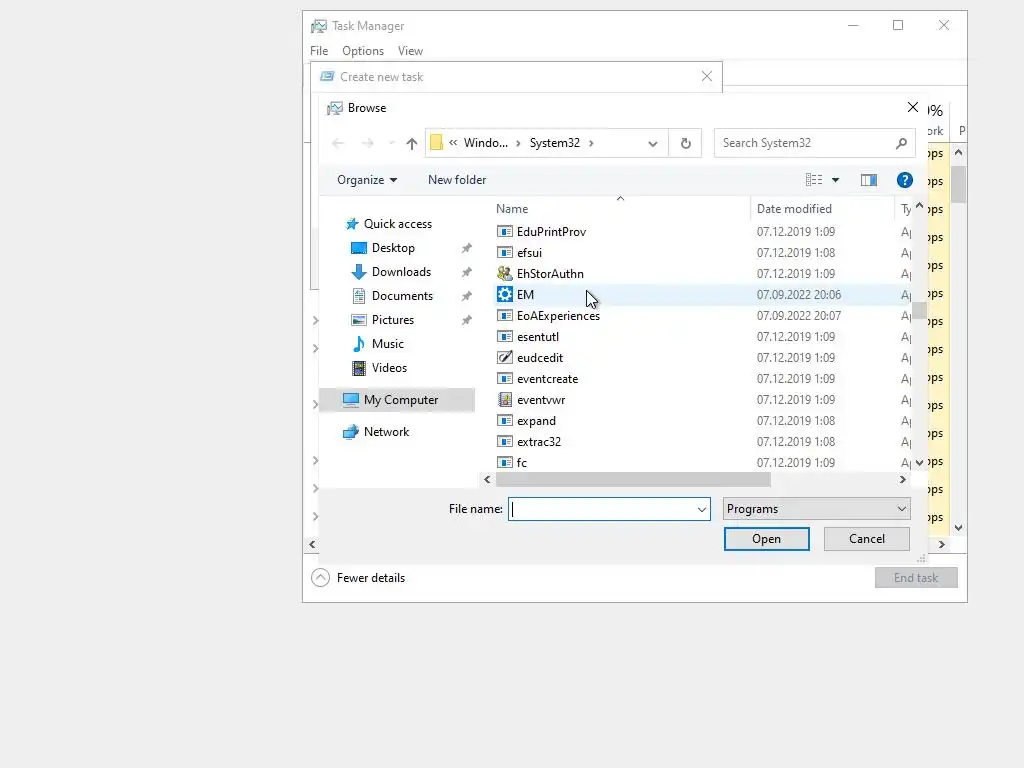Toggle the preview pane icon
This screenshot has width=1024, height=768.
pyautogui.click(x=869, y=180)
